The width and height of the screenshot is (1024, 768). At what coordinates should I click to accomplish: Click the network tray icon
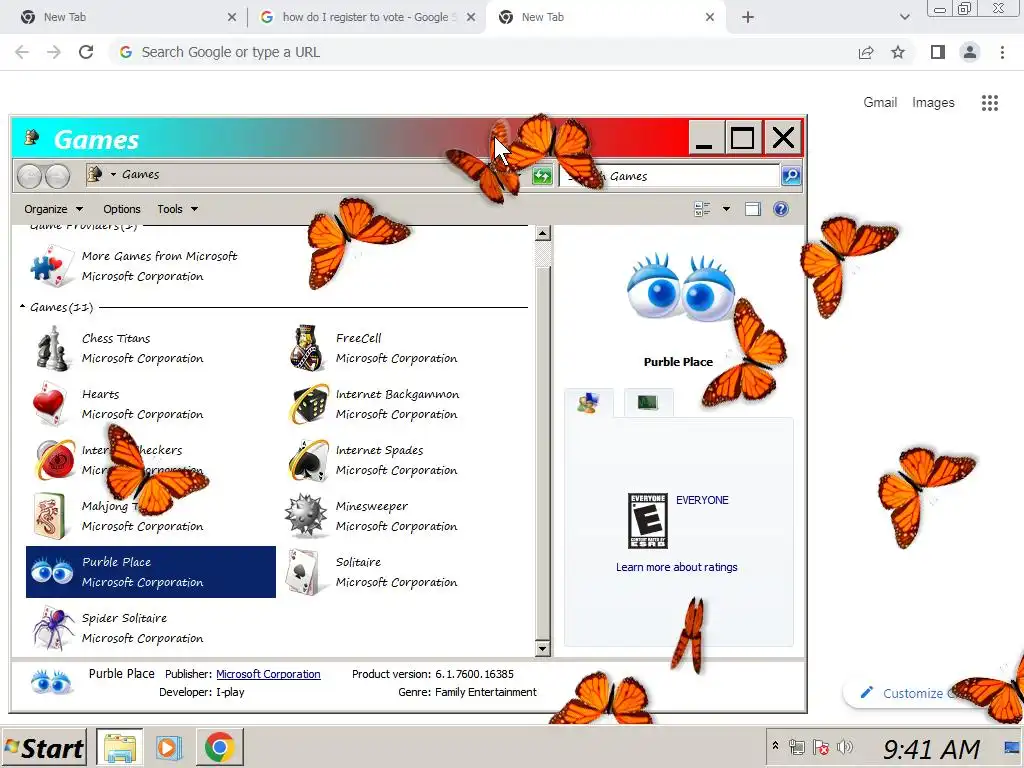[797, 746]
